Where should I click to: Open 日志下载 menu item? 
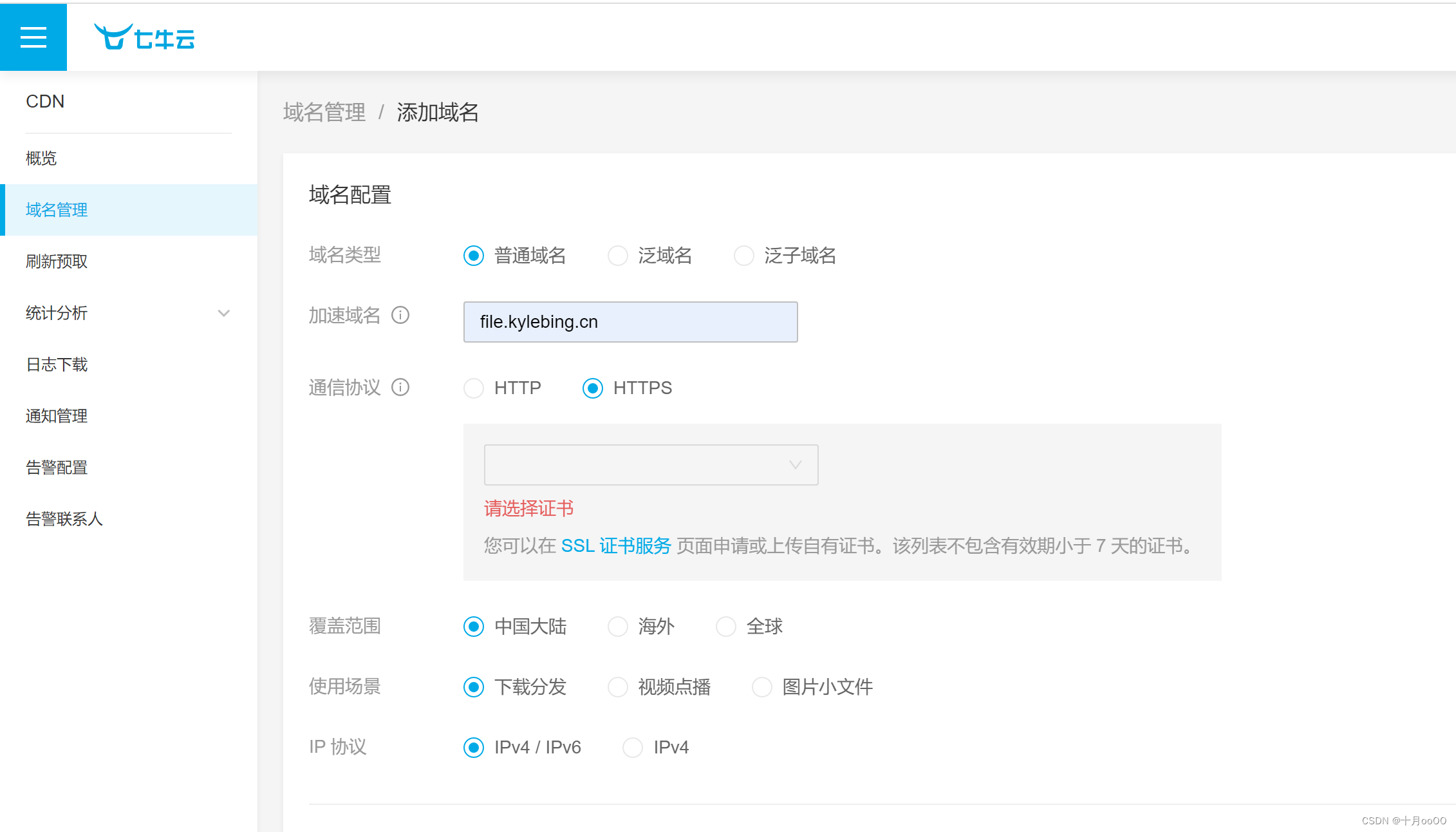click(x=57, y=364)
